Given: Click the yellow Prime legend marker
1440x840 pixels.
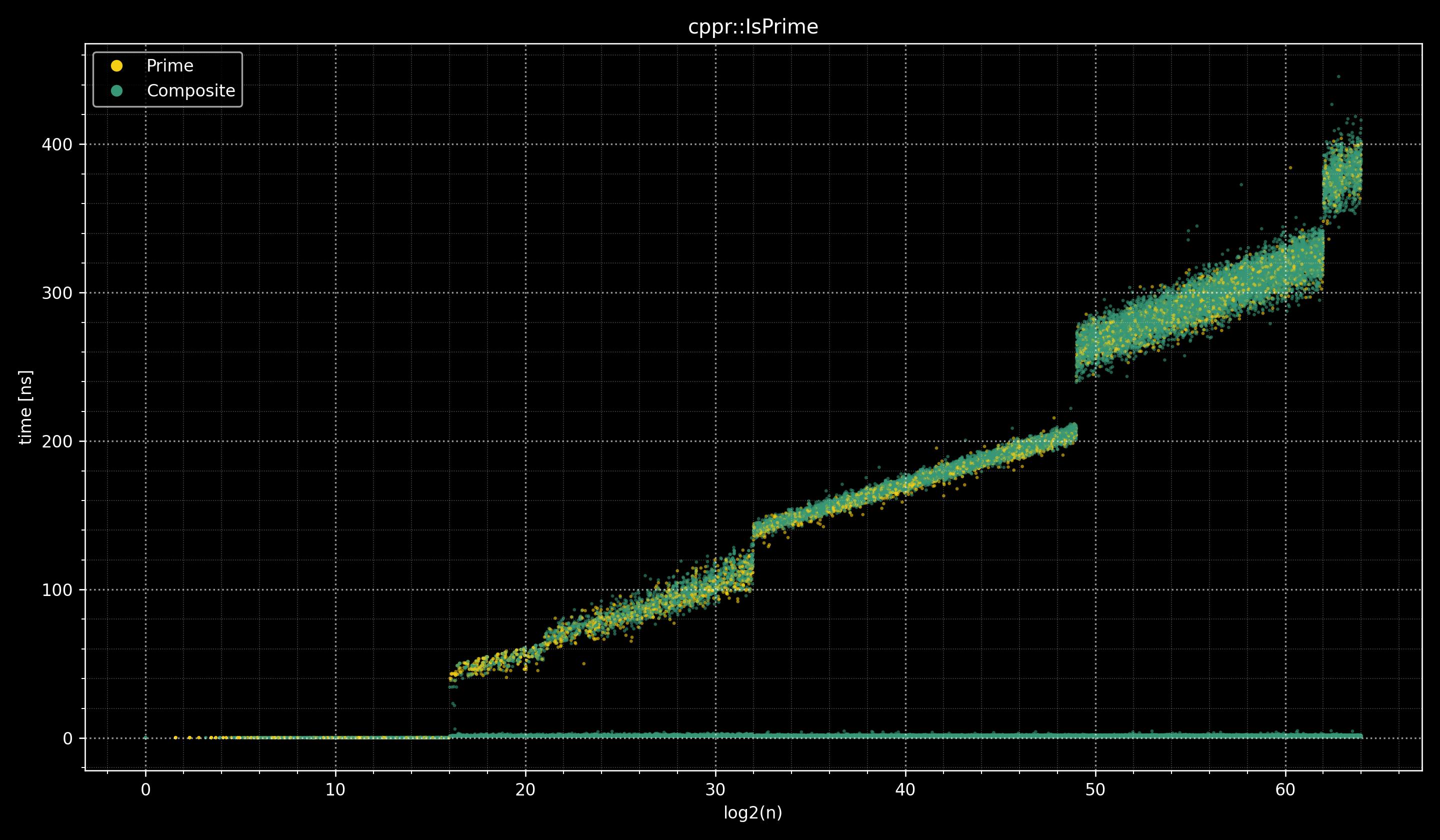Looking at the screenshot, I should tap(116, 66).
